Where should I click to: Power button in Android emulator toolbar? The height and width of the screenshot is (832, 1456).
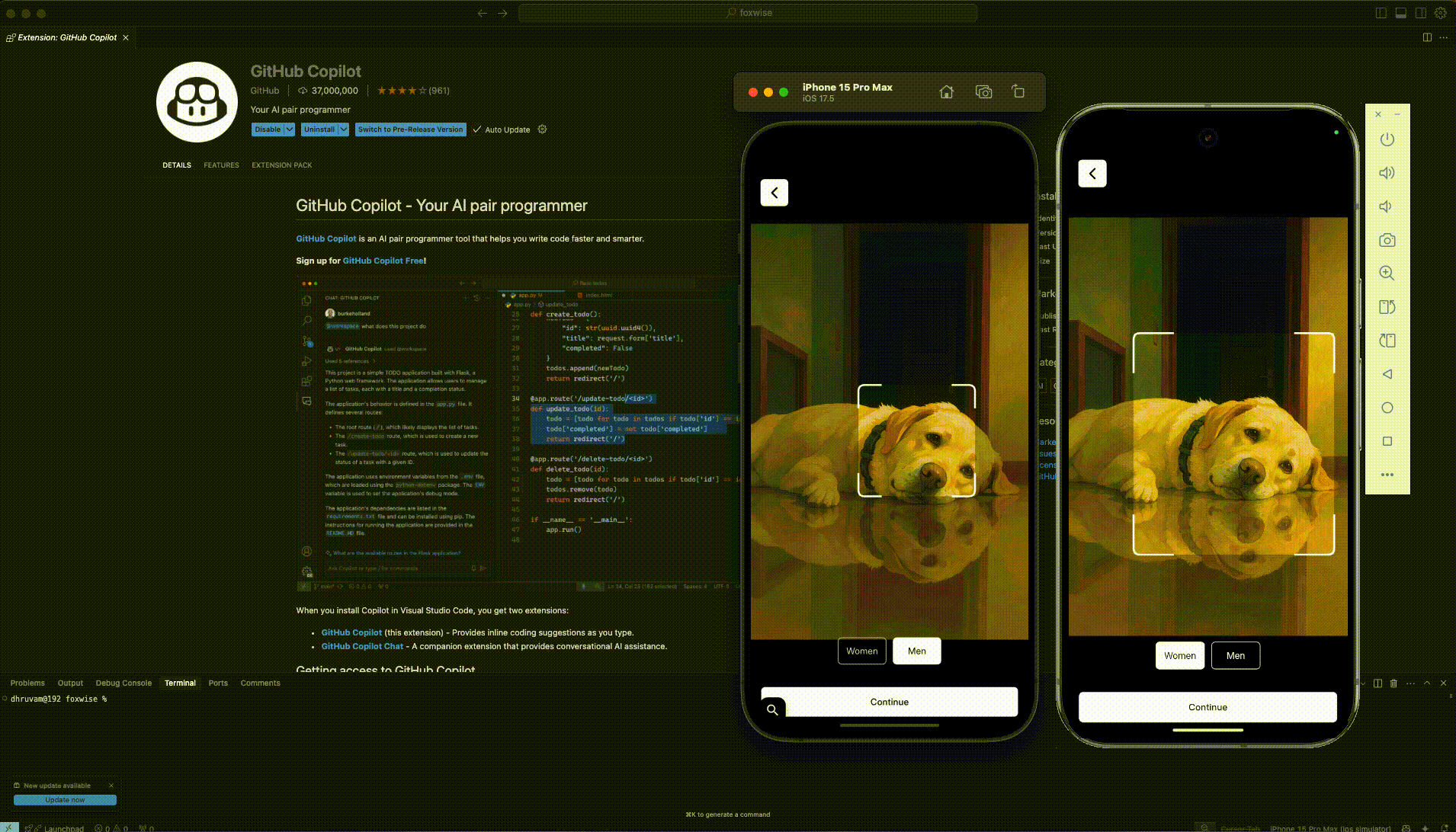(1387, 139)
